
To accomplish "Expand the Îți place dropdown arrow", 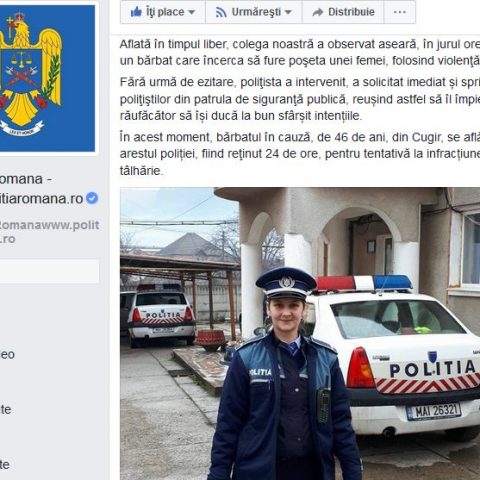I will [191, 12].
